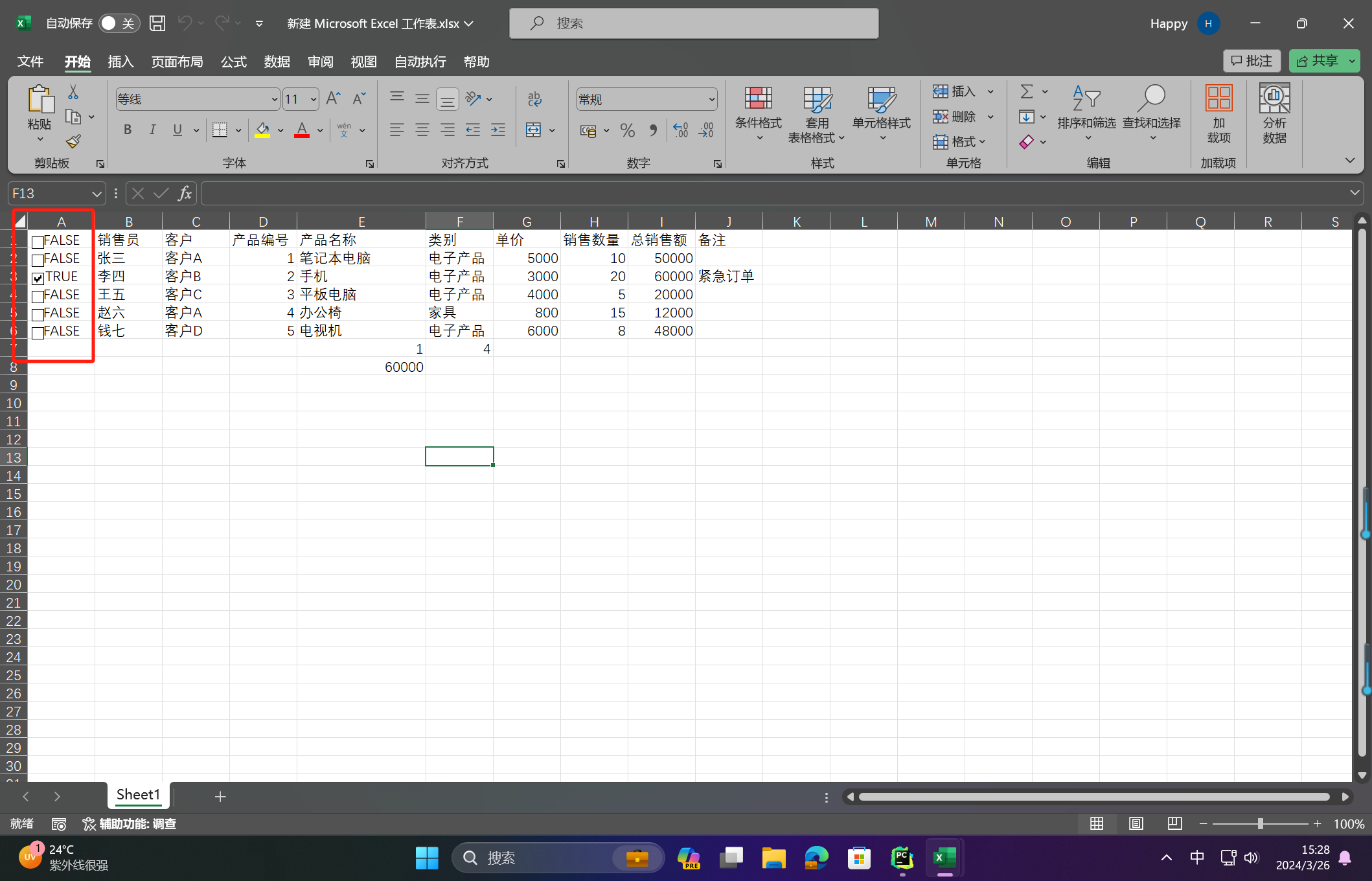This screenshot has height=881, width=1372.
Task: Check the FALSE checkbox beside 张三
Action: (38, 260)
